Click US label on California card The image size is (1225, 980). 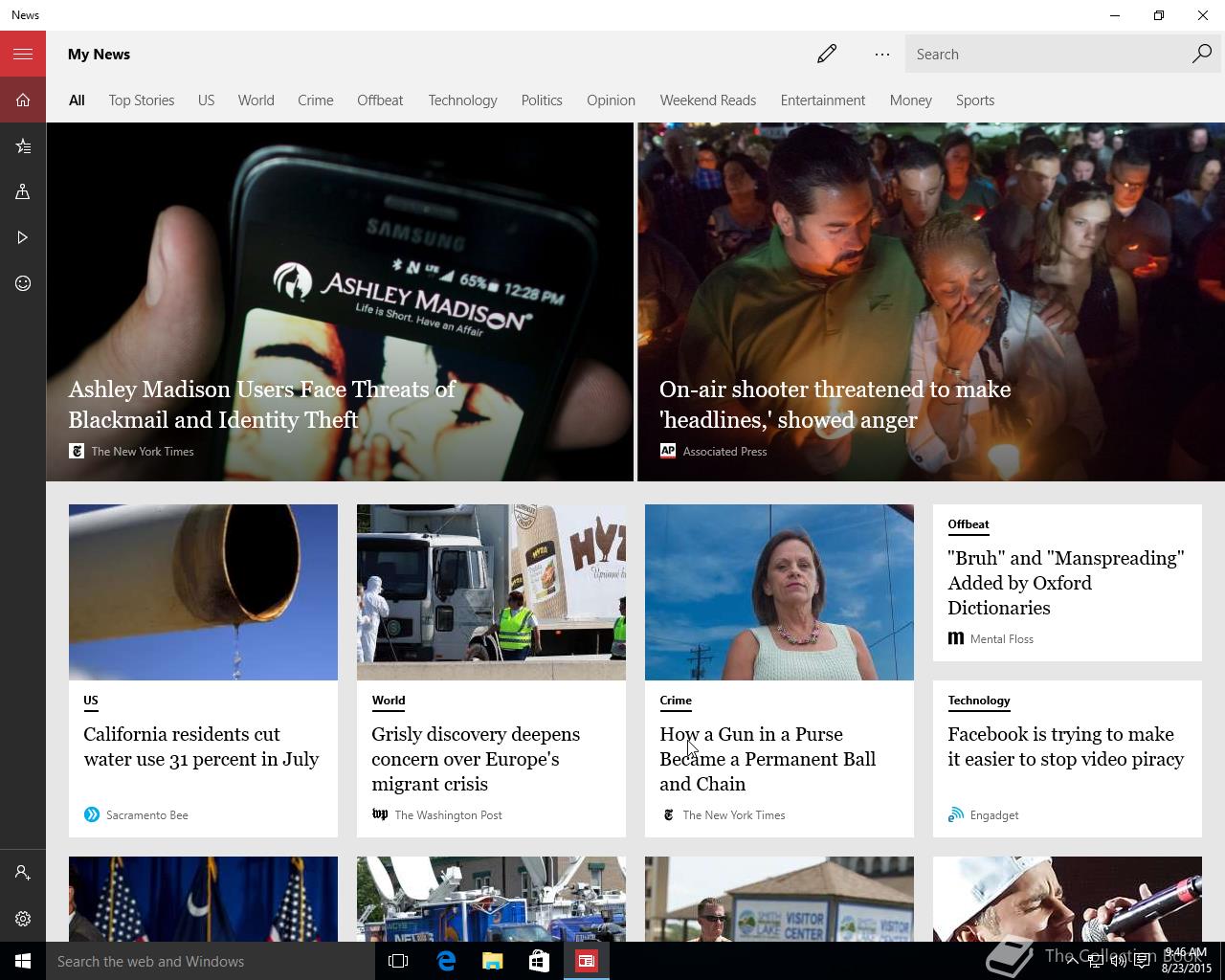click(91, 701)
